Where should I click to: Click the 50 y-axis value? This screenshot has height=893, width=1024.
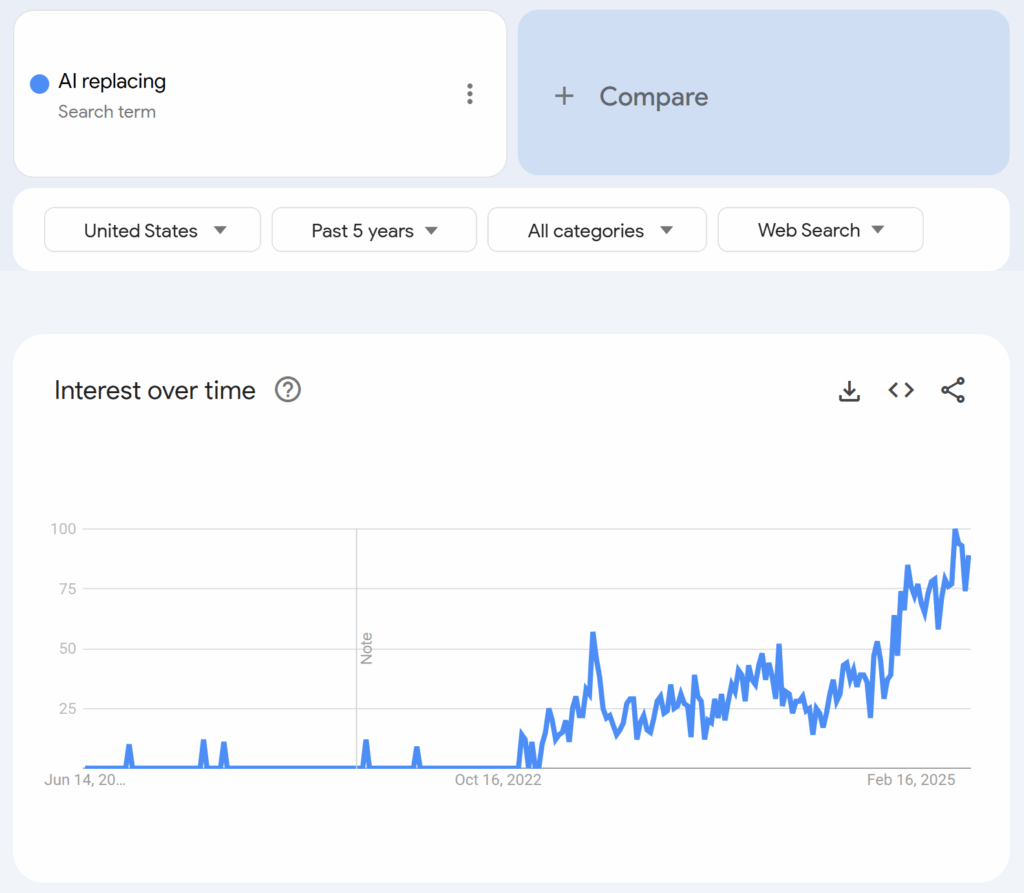67,649
